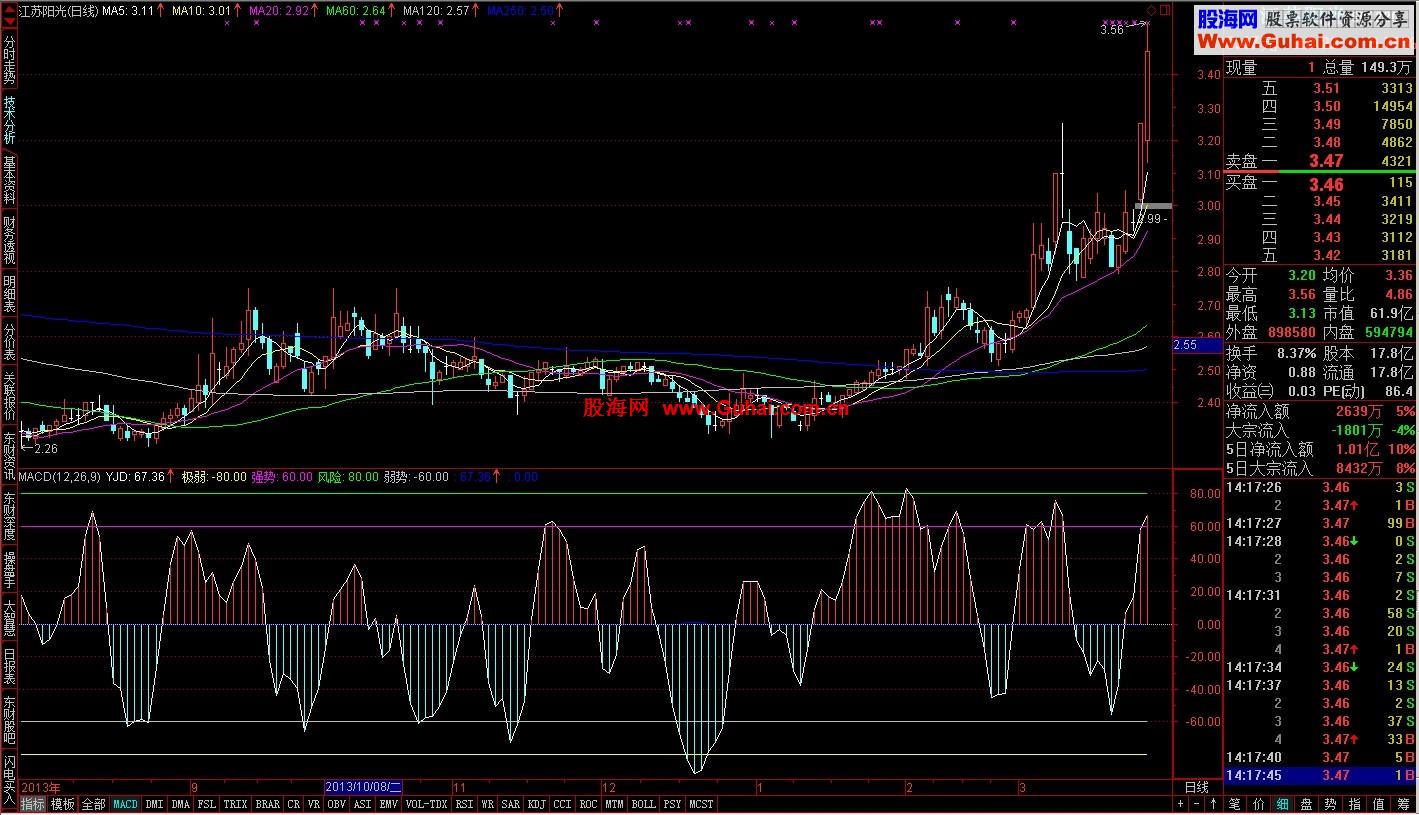
Task: Select the 模板 tab at bottom
Action: (63, 804)
